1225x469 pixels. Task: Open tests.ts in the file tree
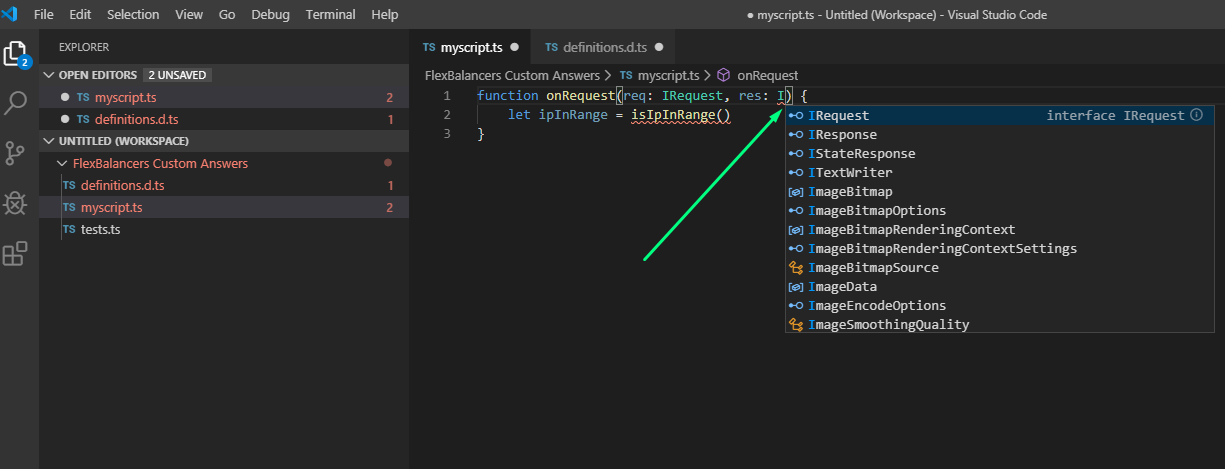(x=100, y=229)
